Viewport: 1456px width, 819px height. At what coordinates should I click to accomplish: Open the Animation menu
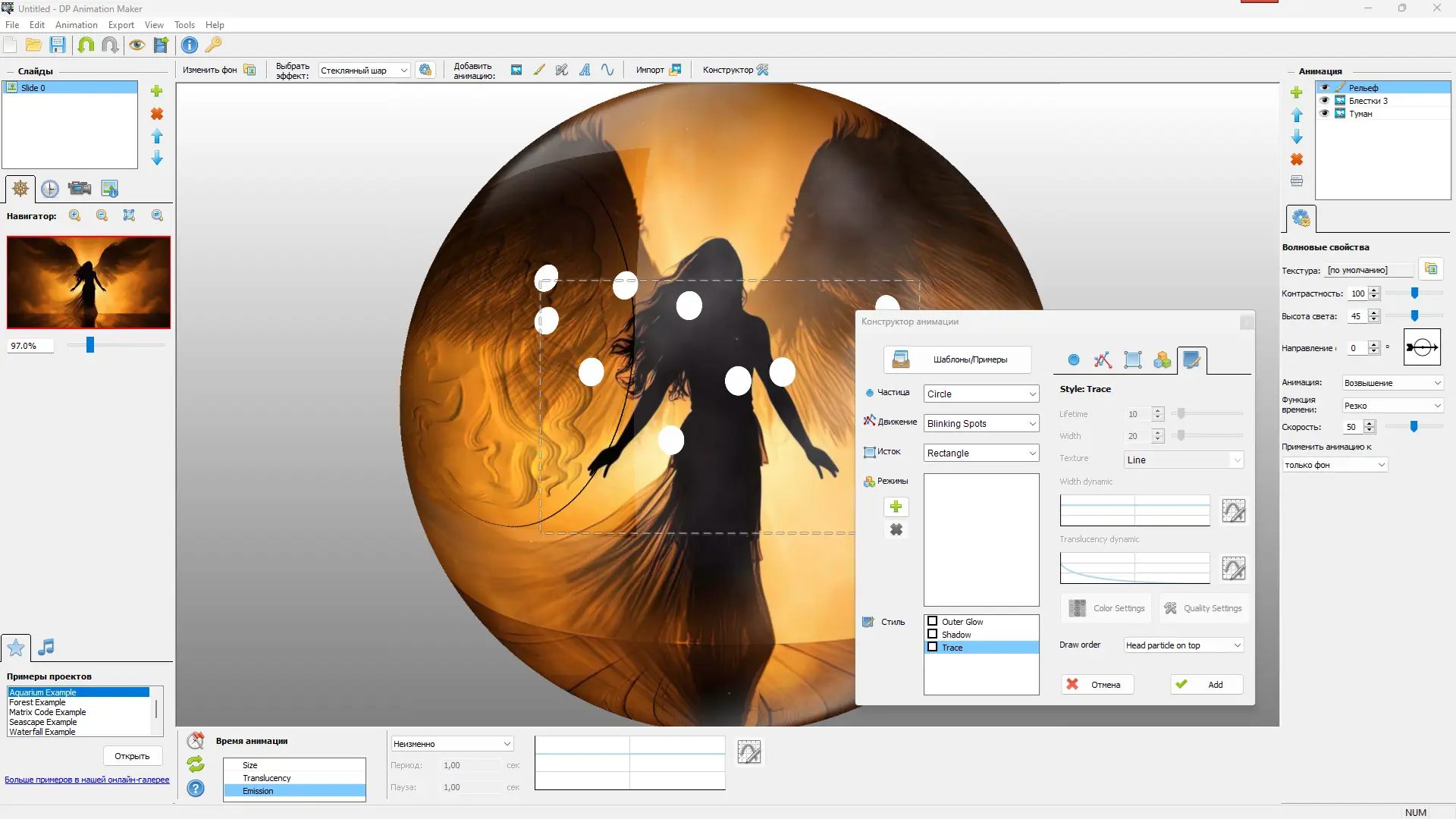coord(76,25)
